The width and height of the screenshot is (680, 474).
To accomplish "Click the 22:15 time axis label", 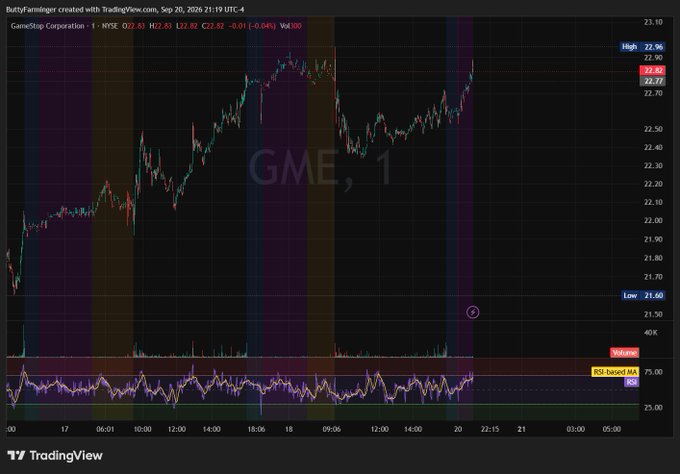I will [x=490, y=429].
